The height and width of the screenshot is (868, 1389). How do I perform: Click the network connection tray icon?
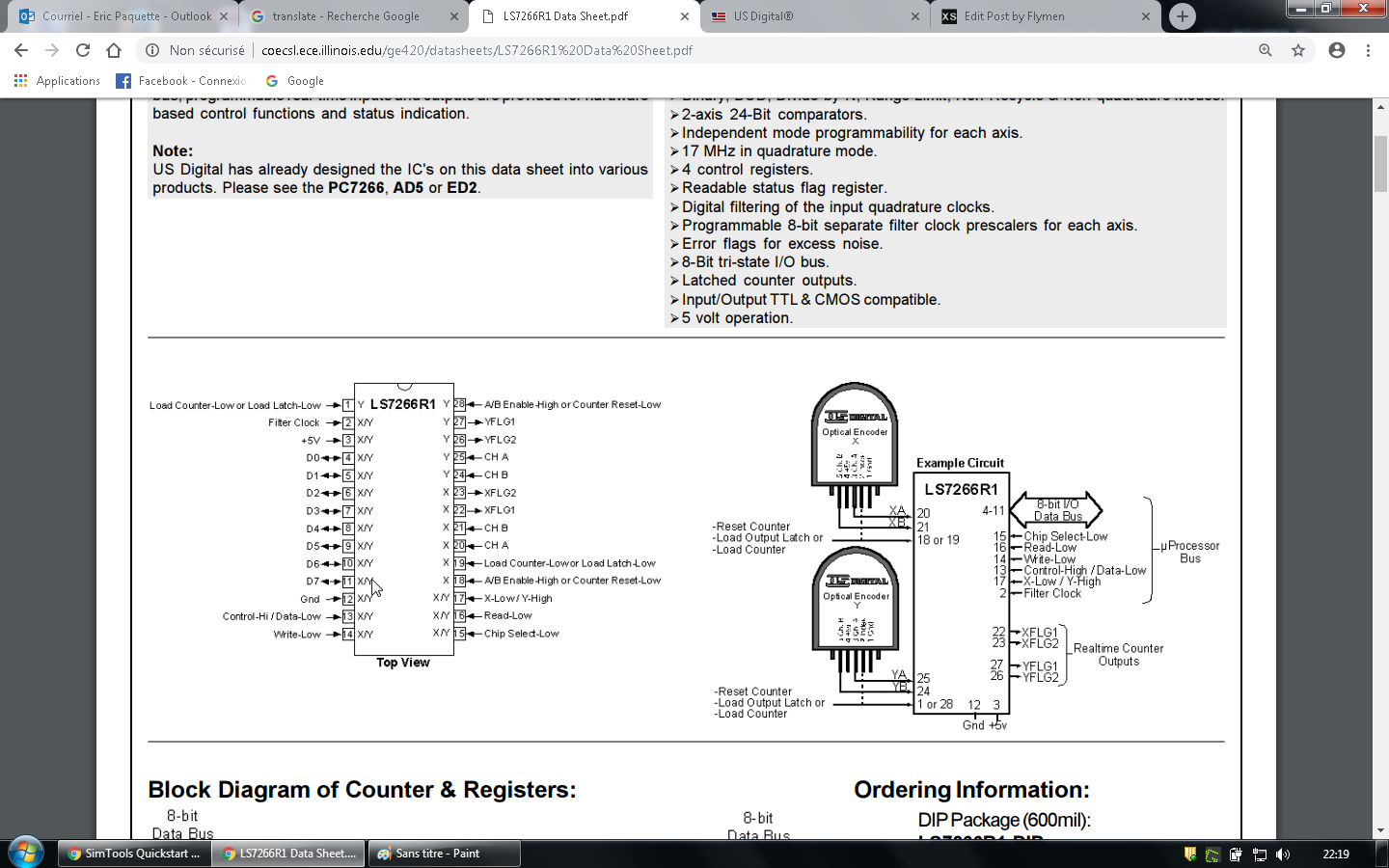tap(1259, 854)
